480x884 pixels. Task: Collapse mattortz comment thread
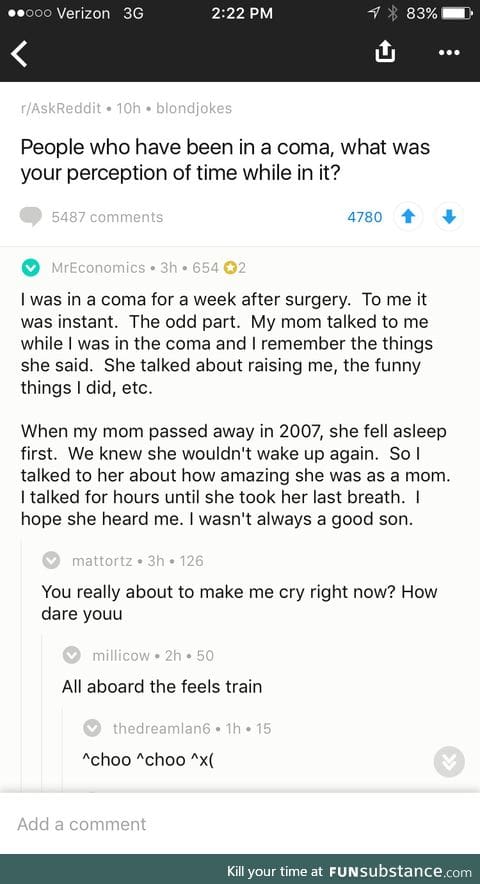52,561
